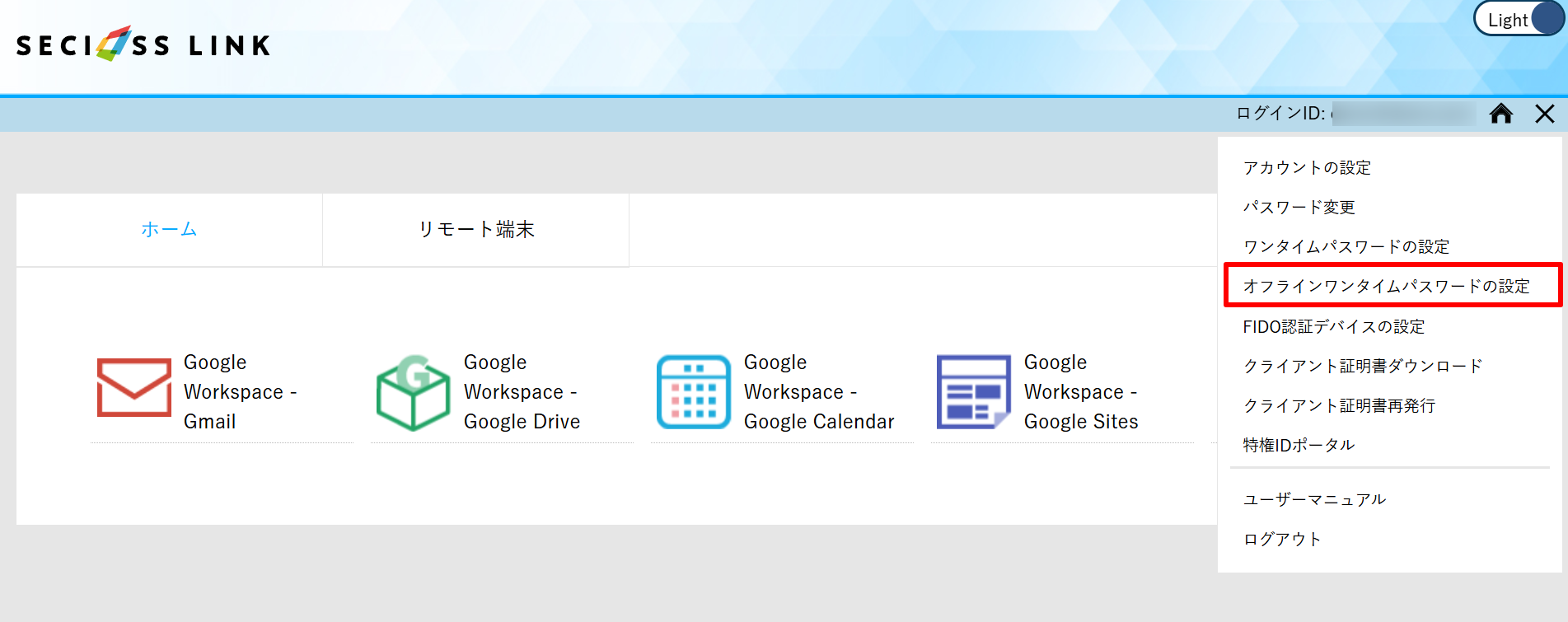Open the Google Sites page icon
The height and width of the screenshot is (622, 1568).
[x=974, y=392]
